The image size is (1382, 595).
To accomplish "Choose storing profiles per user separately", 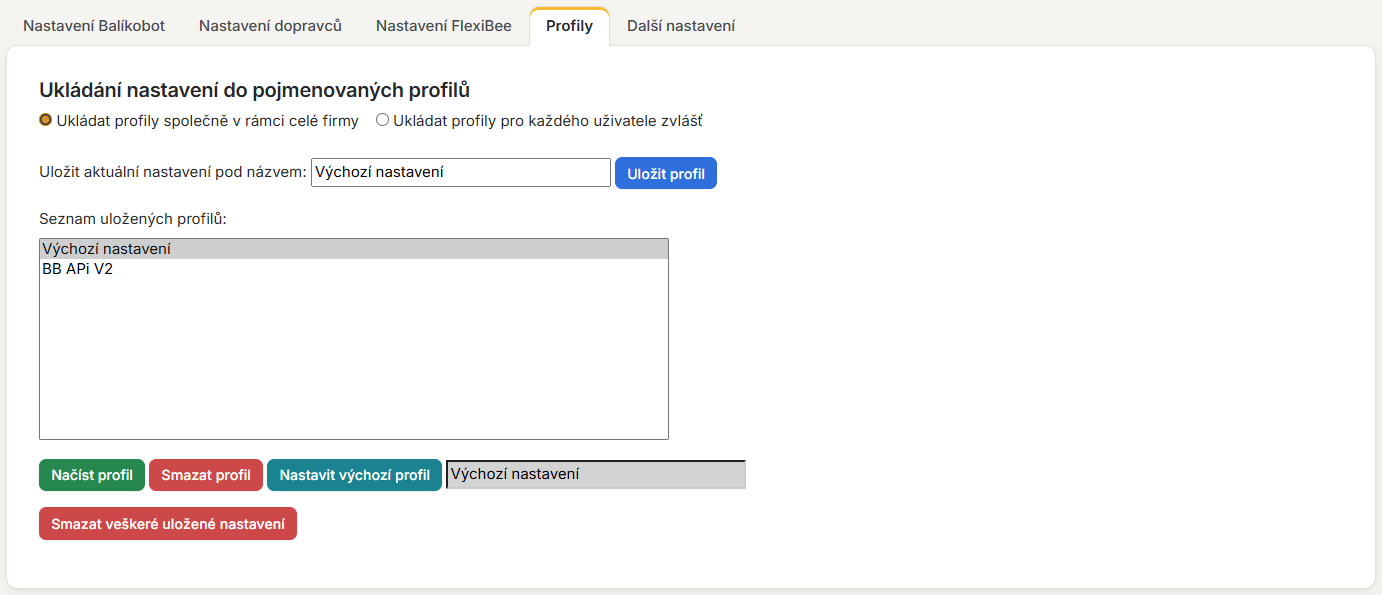I will (382, 120).
